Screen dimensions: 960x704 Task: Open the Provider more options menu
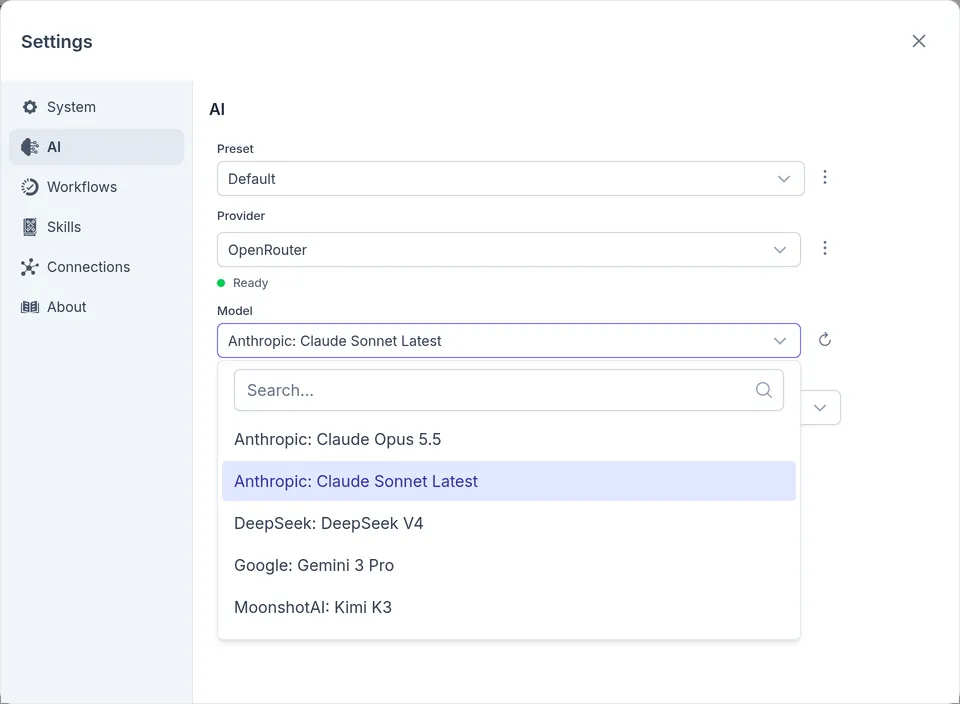(825, 248)
